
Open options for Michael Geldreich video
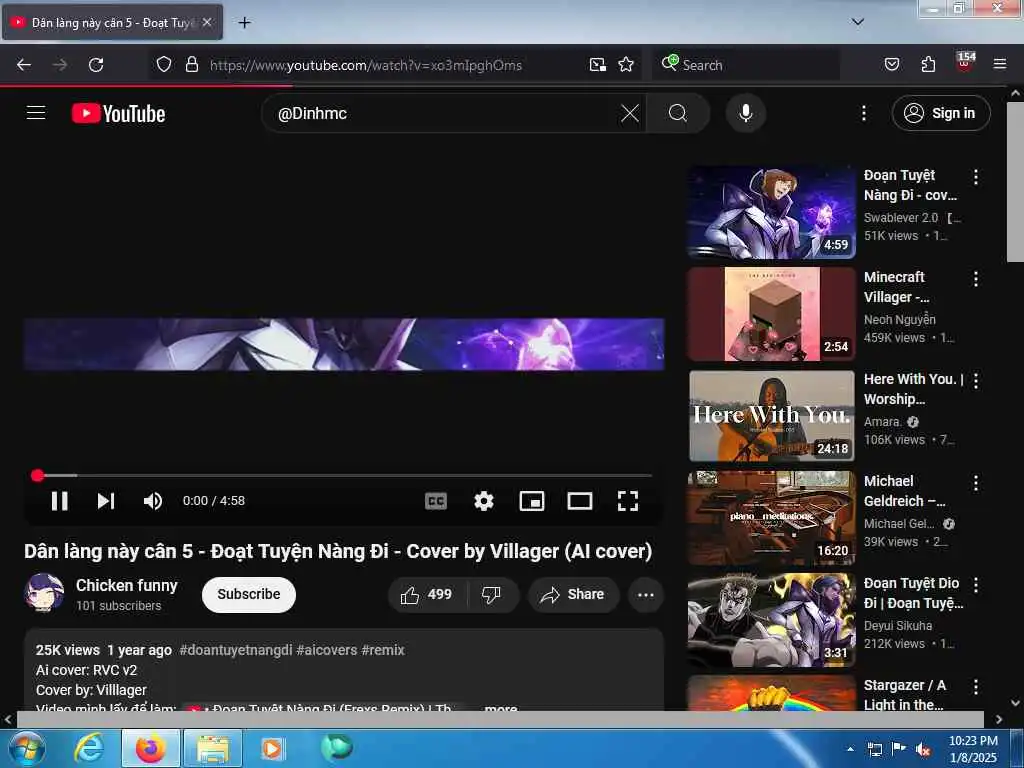coord(976,483)
